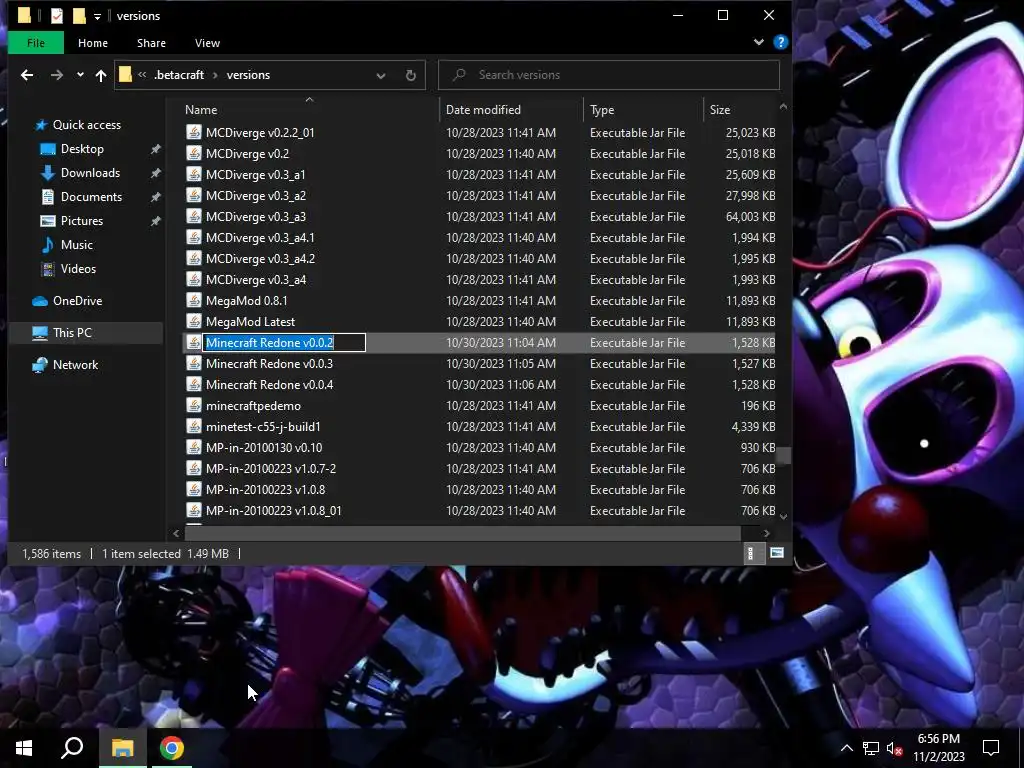
Task: Open the File menu
Action: [36, 43]
